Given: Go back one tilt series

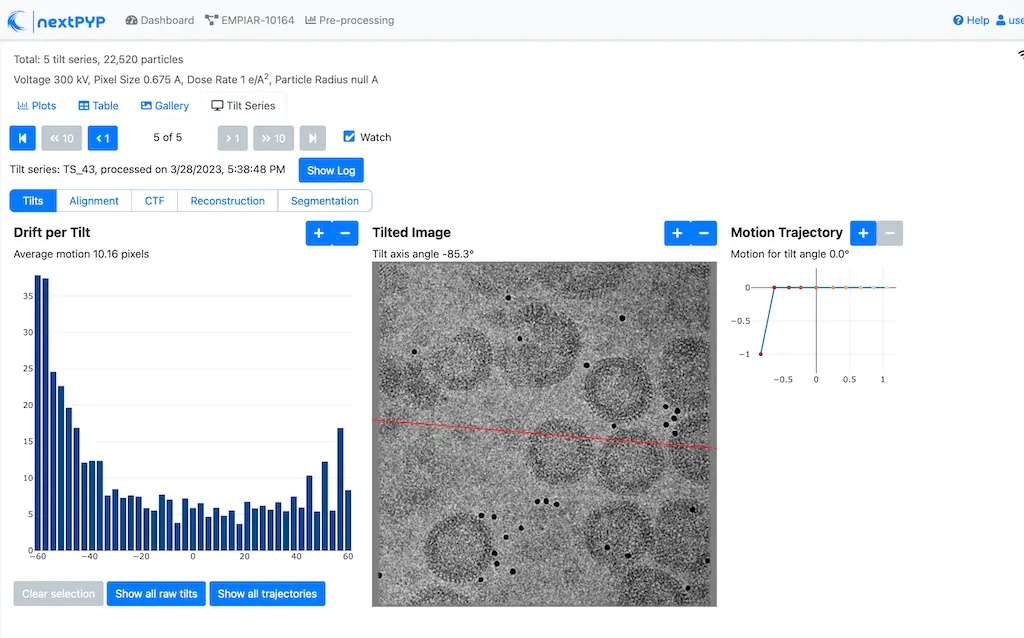Looking at the screenshot, I should click(103, 138).
